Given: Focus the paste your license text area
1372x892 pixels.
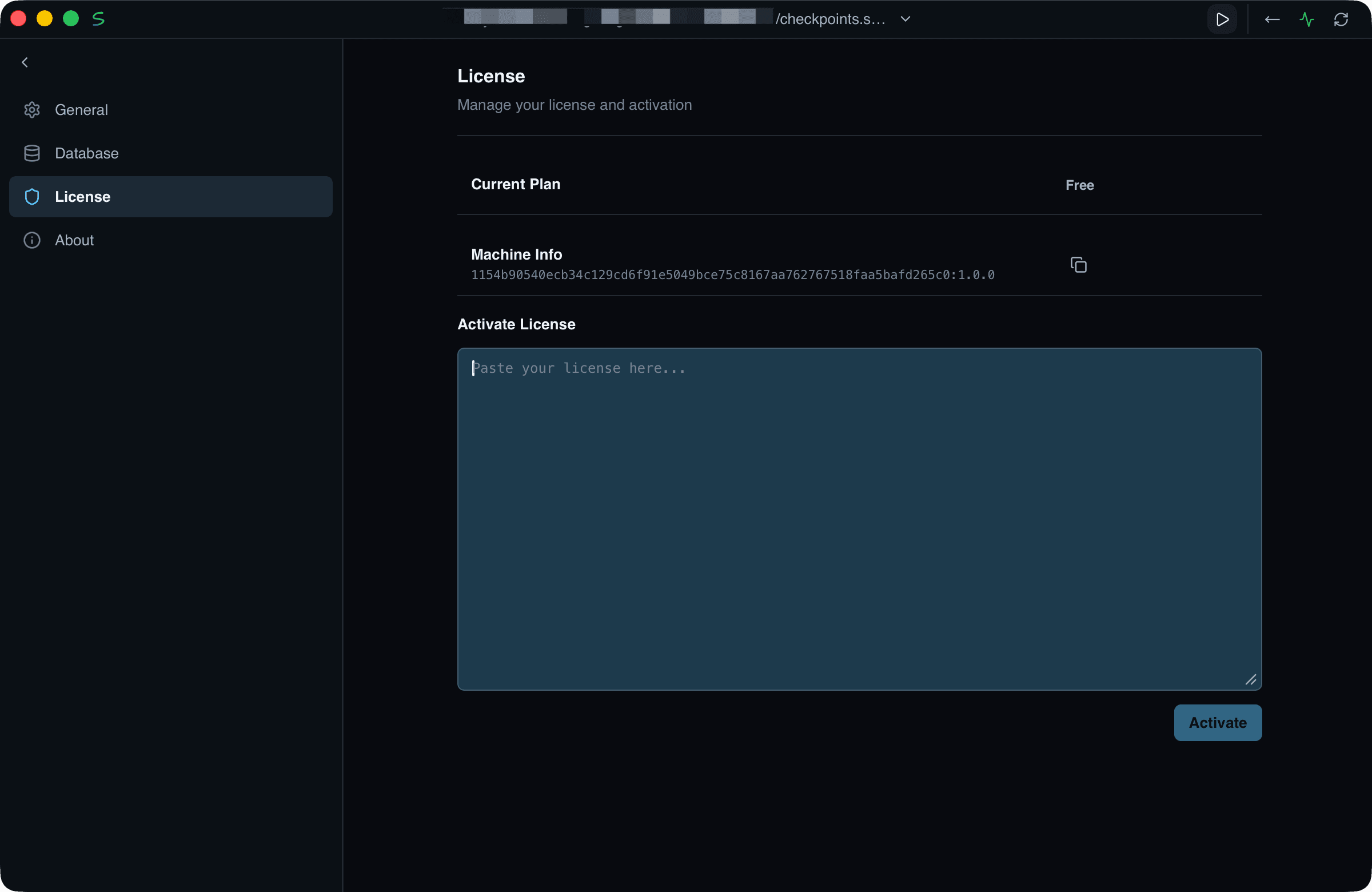Looking at the screenshot, I should pos(860,519).
